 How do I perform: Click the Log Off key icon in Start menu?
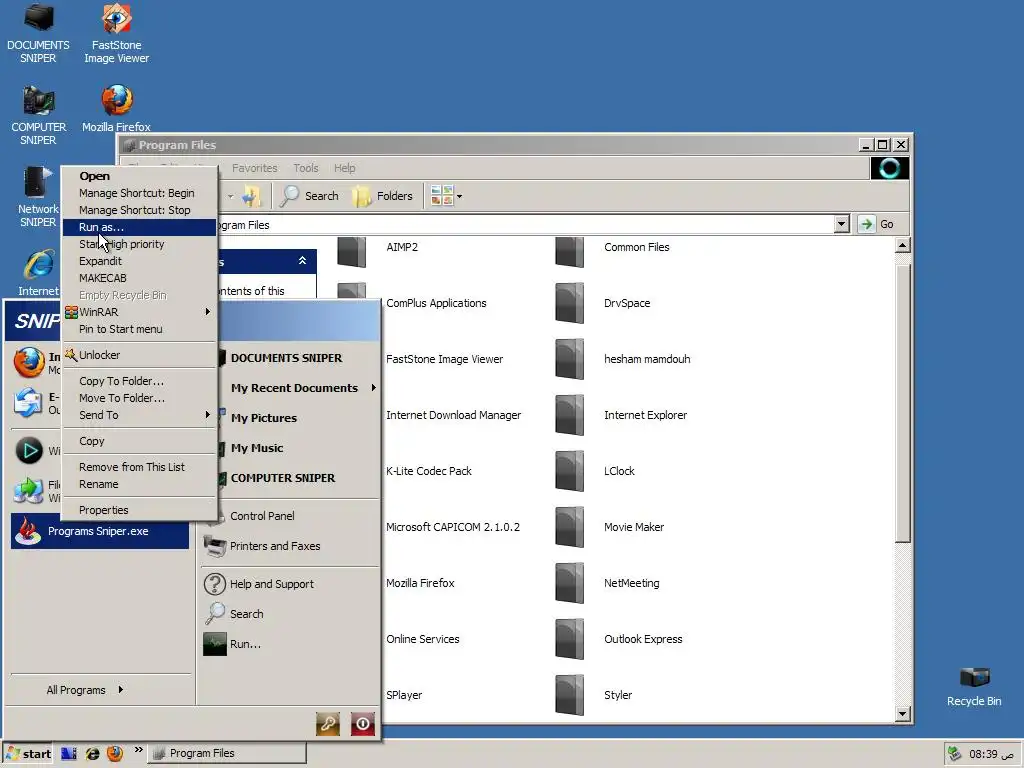pyautogui.click(x=328, y=724)
